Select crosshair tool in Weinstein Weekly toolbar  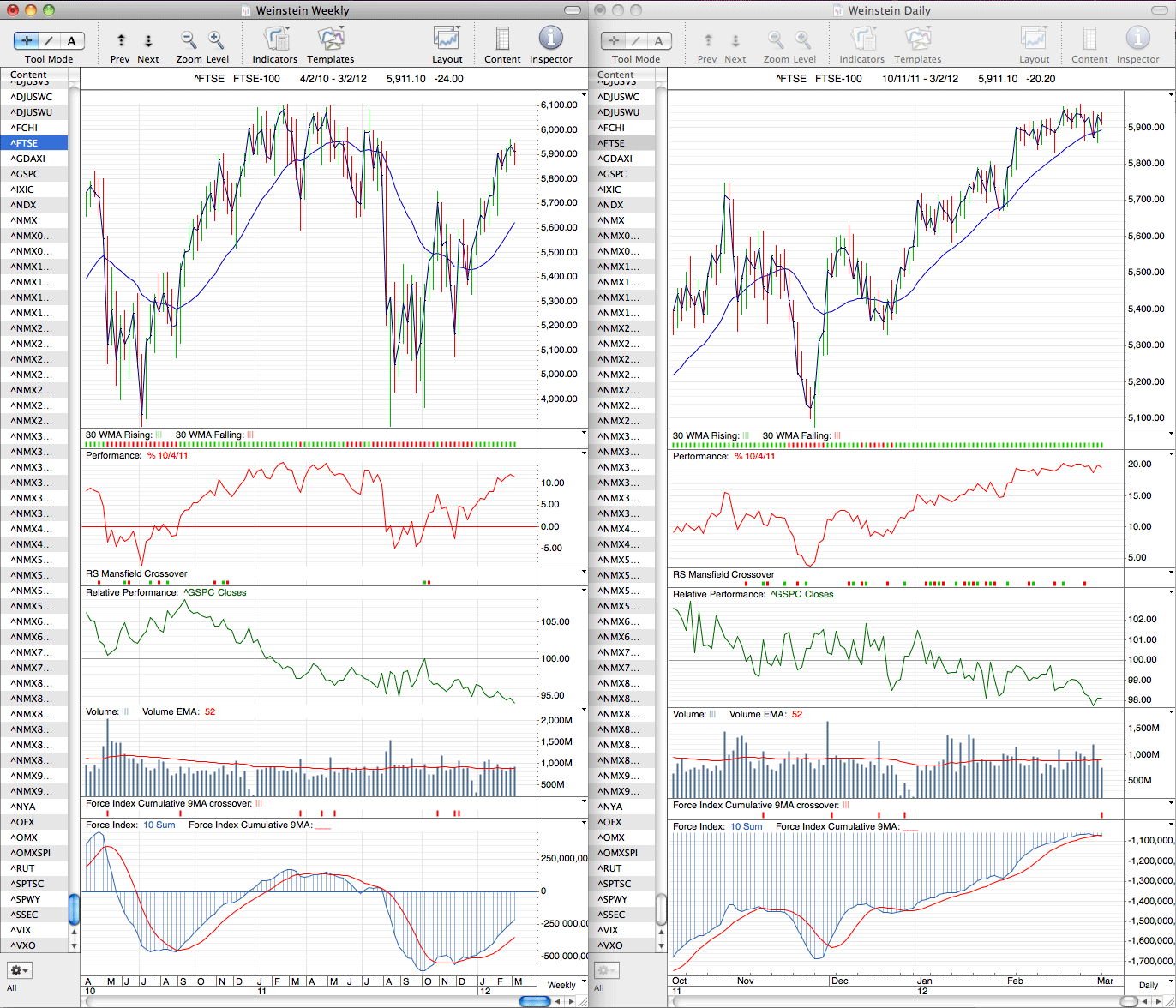[x=28, y=40]
